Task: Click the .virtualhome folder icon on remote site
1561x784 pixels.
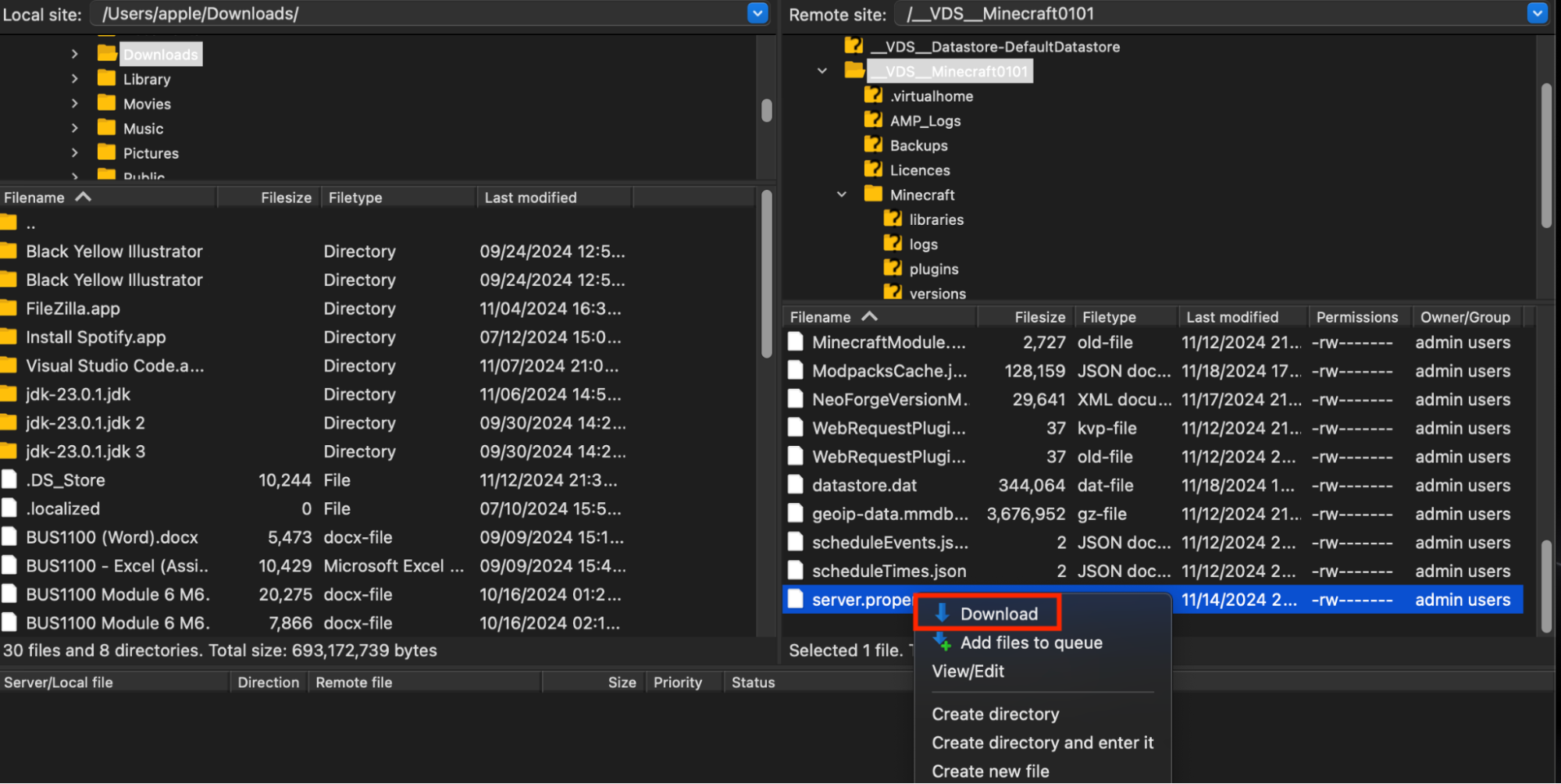Action: point(872,95)
